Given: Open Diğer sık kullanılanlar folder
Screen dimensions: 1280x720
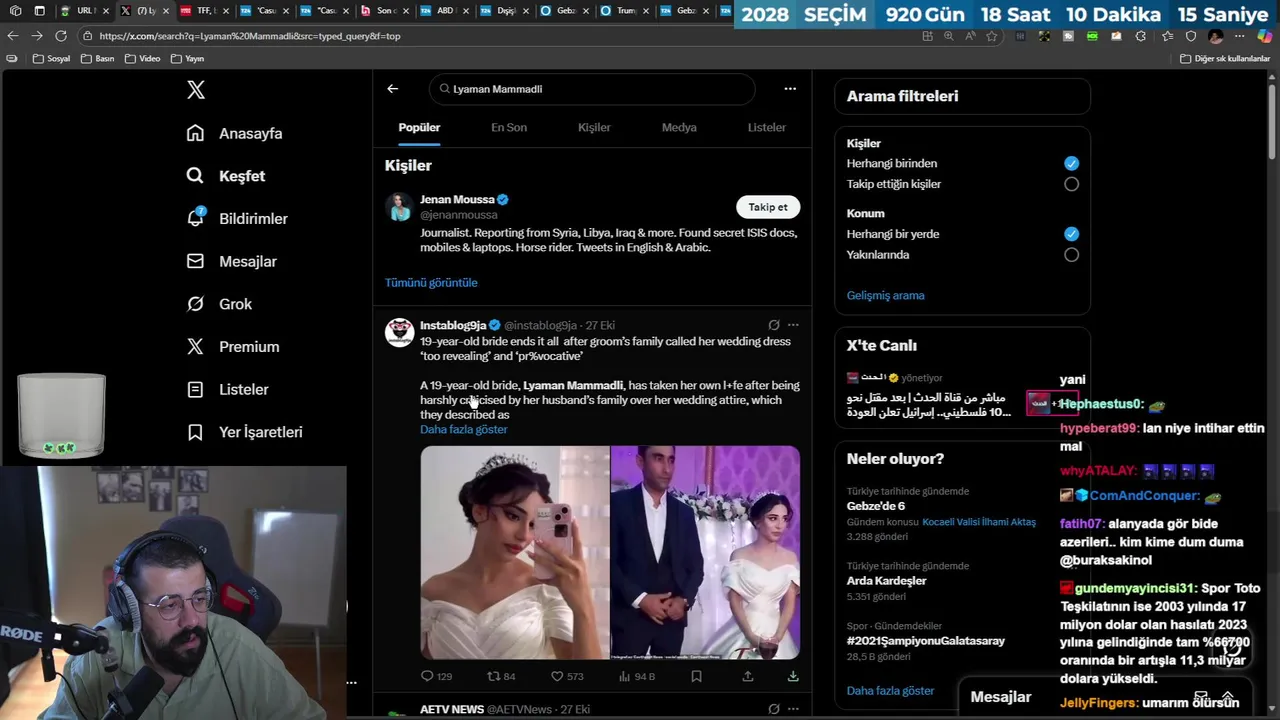Looking at the screenshot, I should click(1225, 59).
